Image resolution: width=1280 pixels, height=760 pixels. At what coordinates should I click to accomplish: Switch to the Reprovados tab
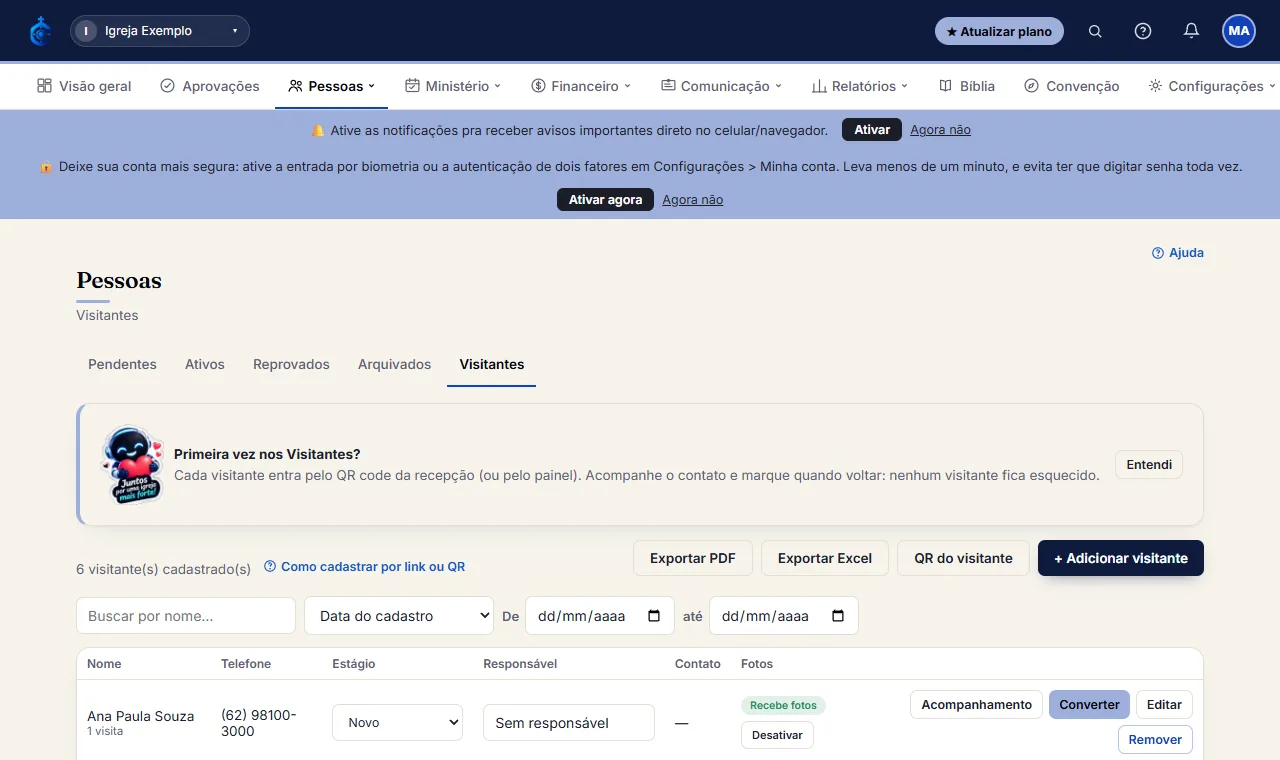coord(291,364)
